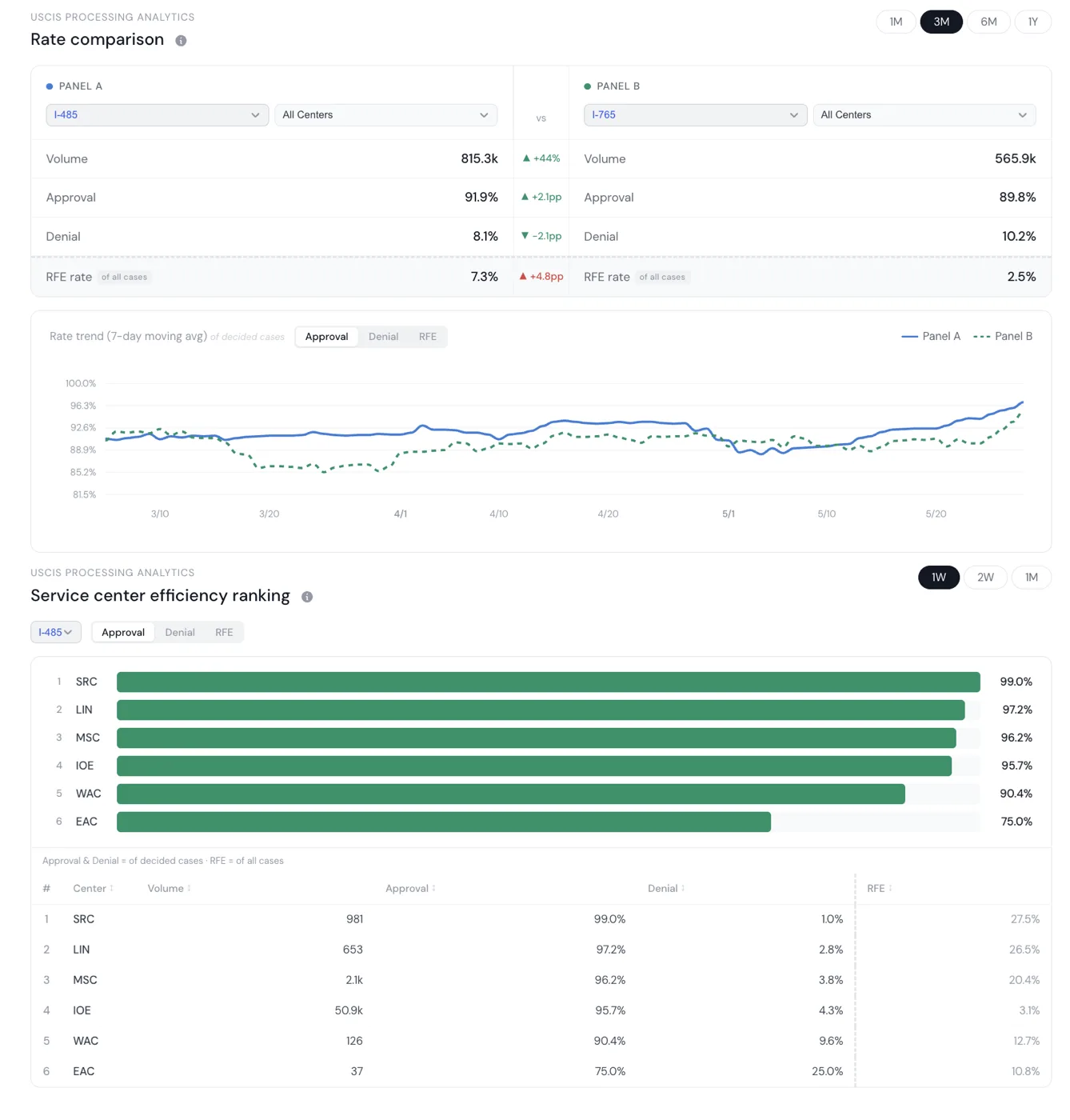Click Panel A Denial value 8.1%

pos(485,237)
